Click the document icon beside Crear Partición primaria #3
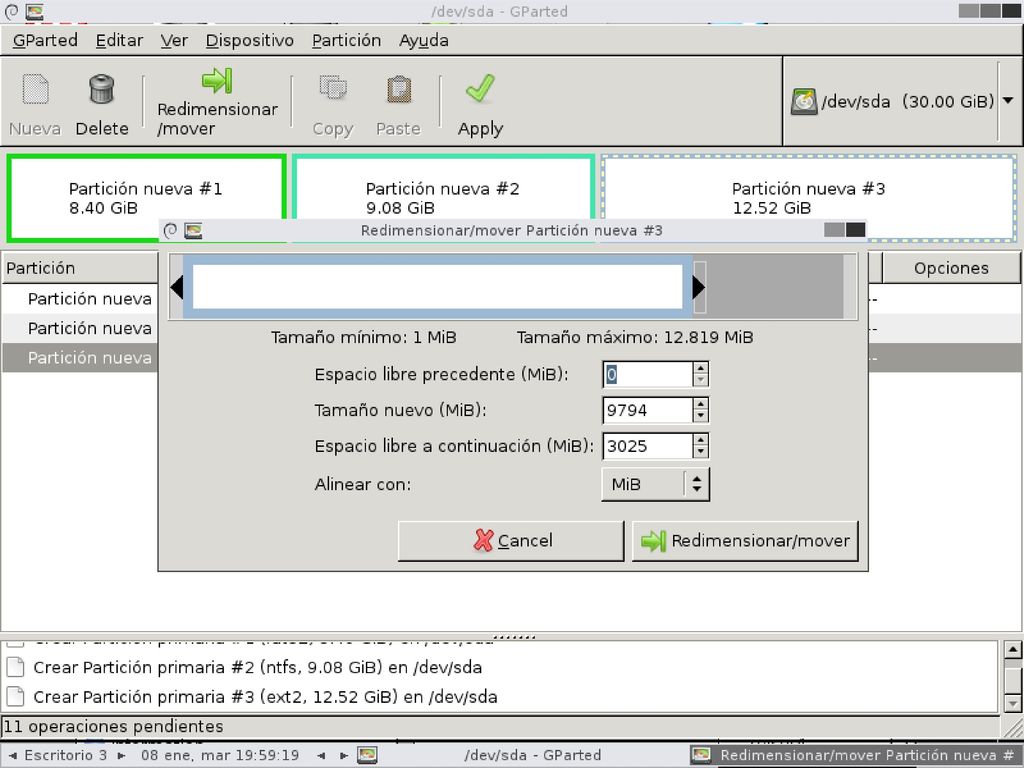Image resolution: width=1024 pixels, height=768 pixels. point(15,697)
